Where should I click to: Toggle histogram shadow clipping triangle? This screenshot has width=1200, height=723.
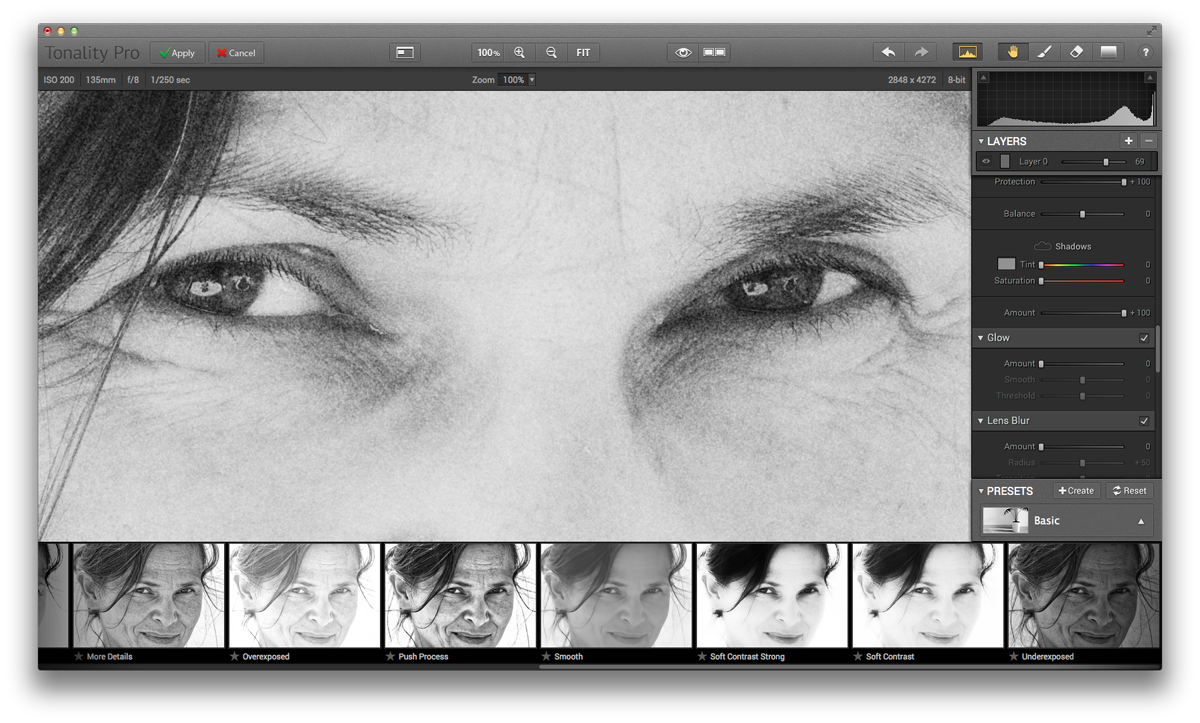click(983, 76)
